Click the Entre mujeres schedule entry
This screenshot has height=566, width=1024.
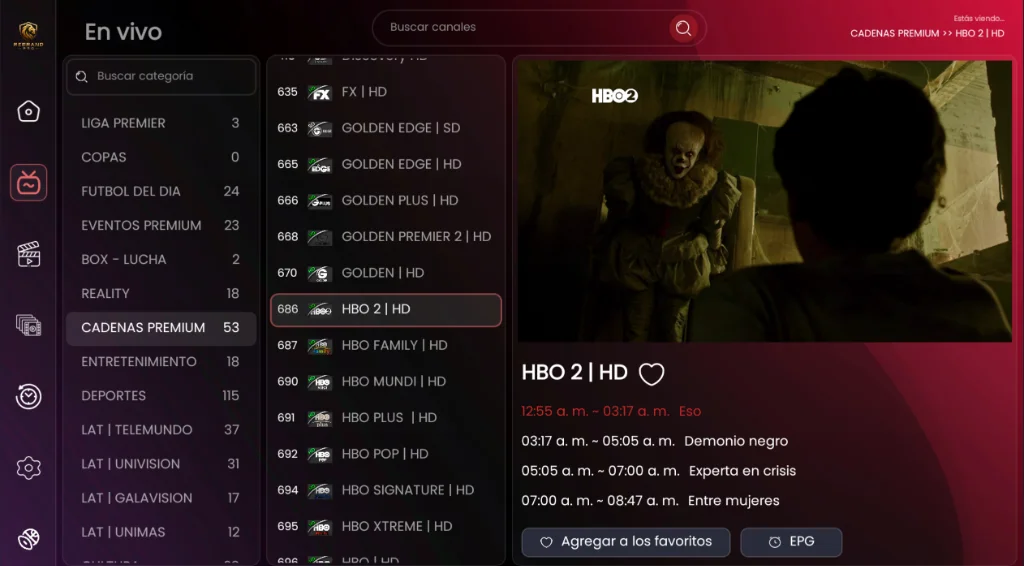click(x=650, y=501)
